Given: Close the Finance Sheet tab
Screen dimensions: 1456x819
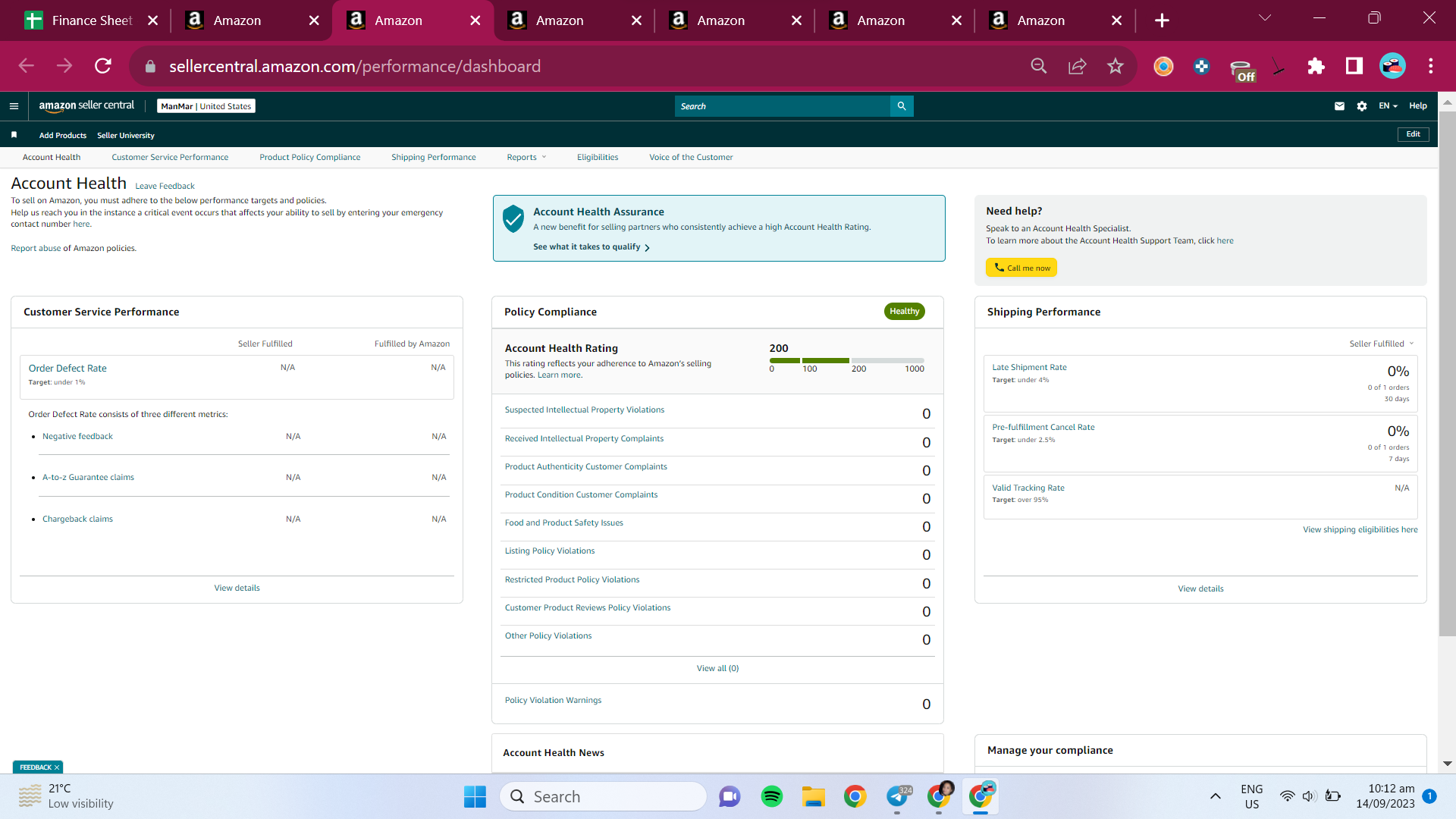Looking at the screenshot, I should 153,20.
